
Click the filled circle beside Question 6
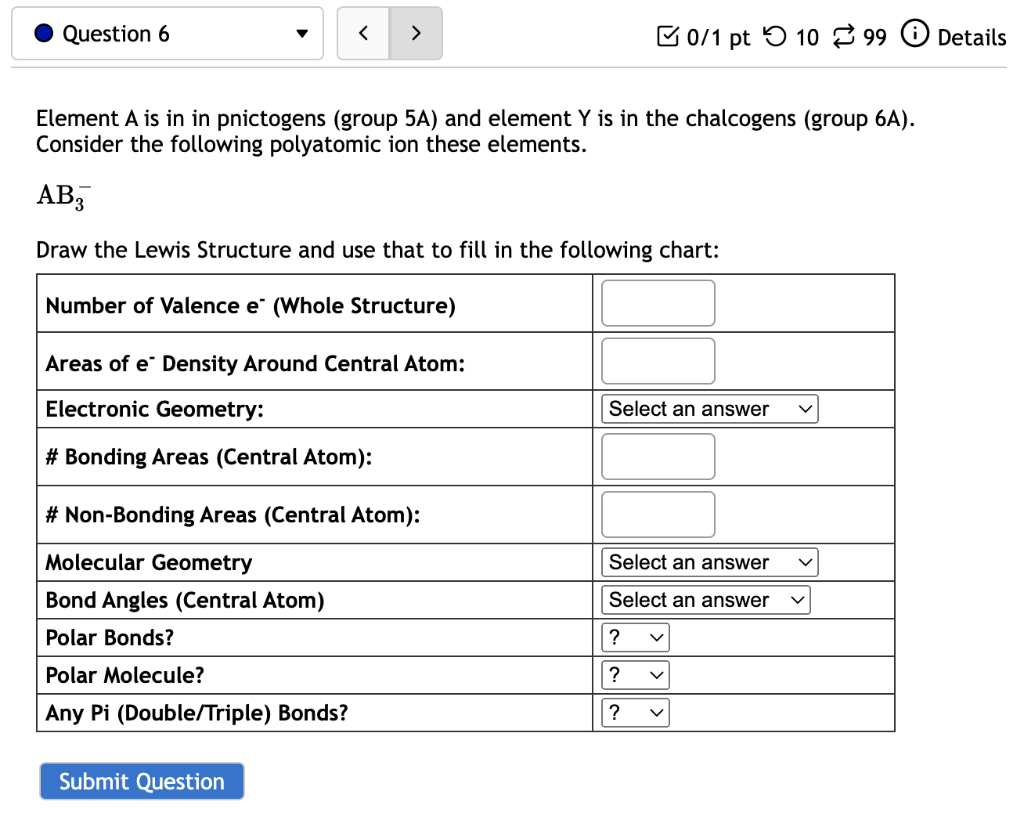[42, 33]
